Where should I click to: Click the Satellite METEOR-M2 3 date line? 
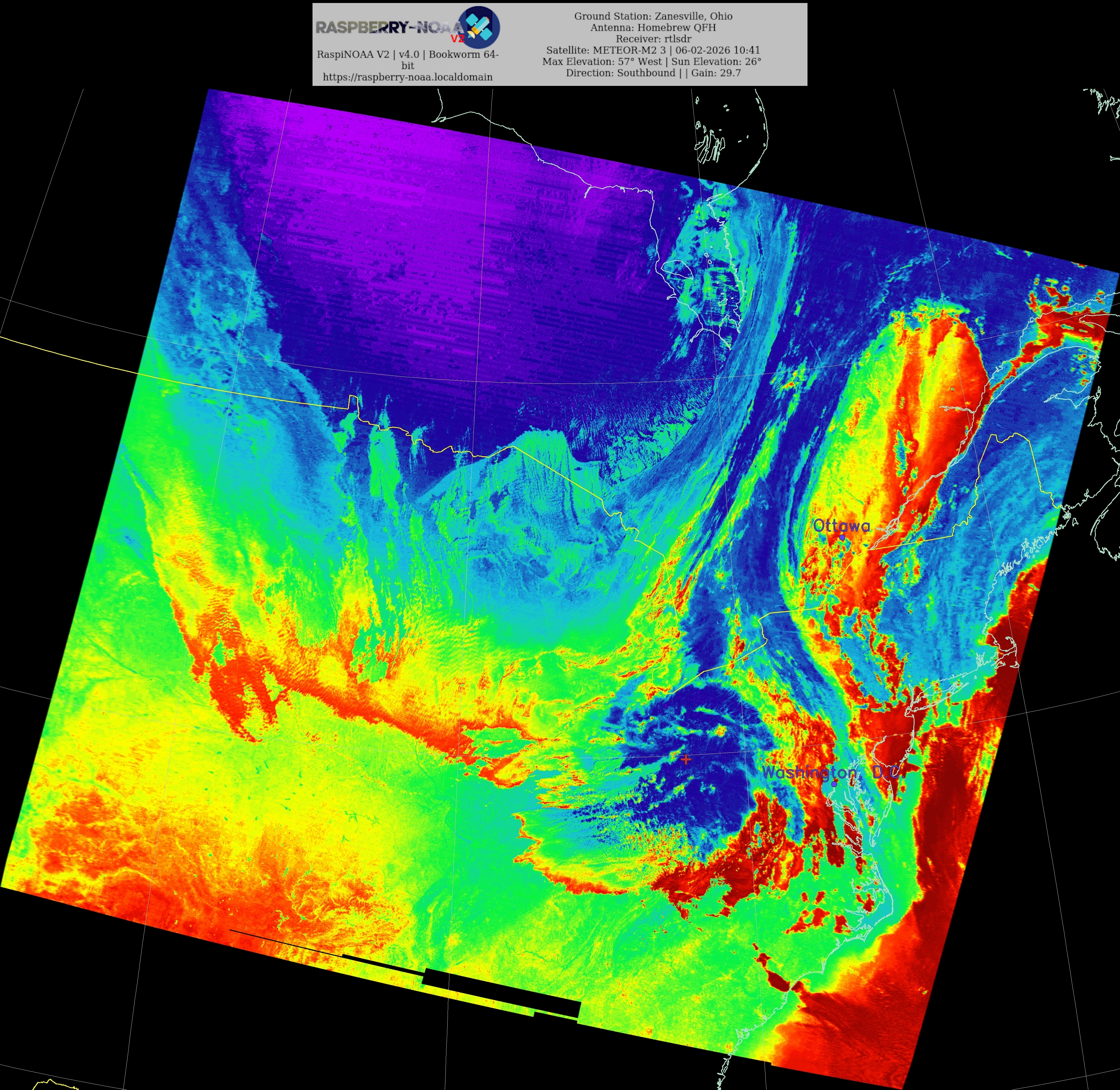tap(653, 50)
